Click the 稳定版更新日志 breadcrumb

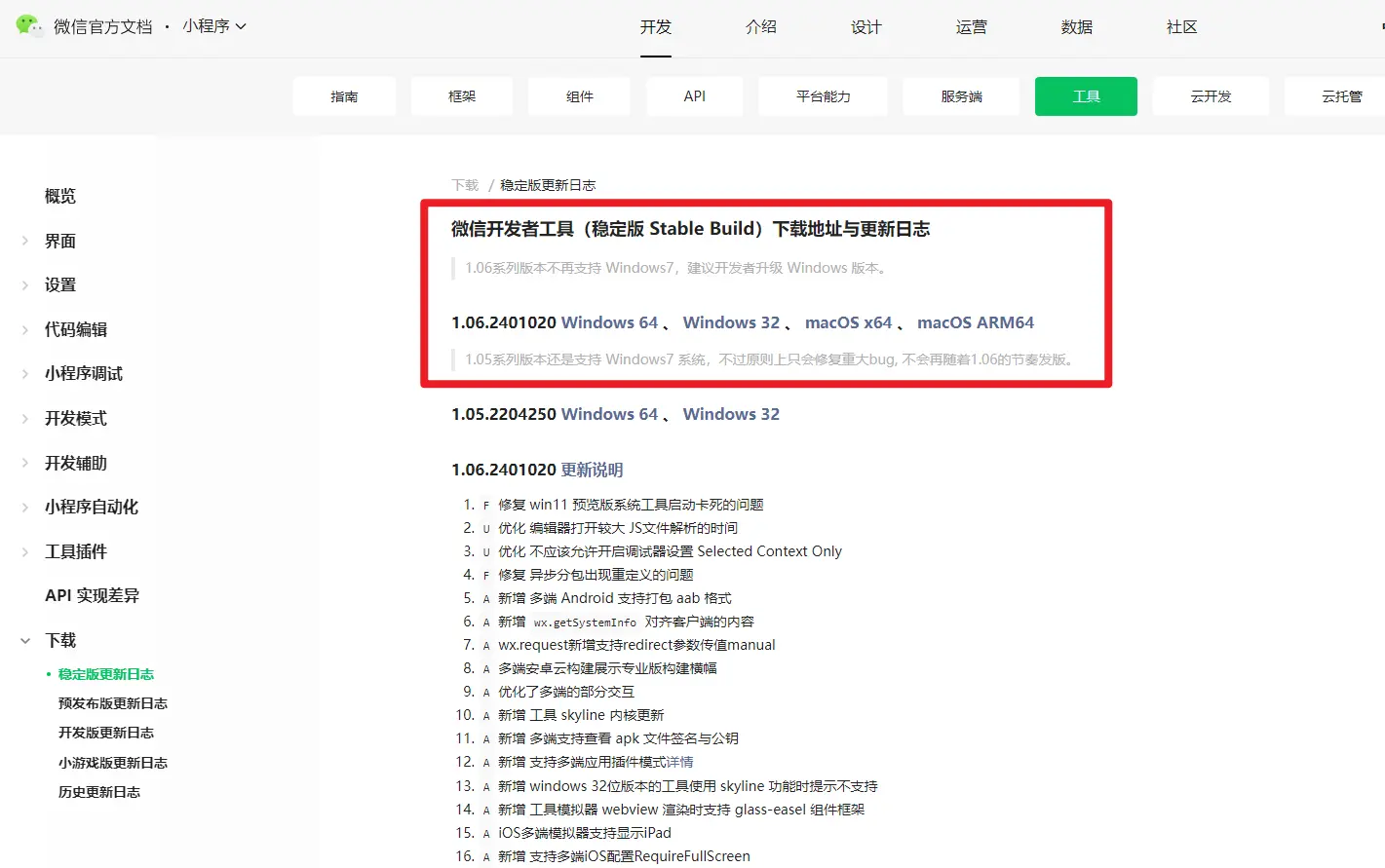tap(548, 185)
